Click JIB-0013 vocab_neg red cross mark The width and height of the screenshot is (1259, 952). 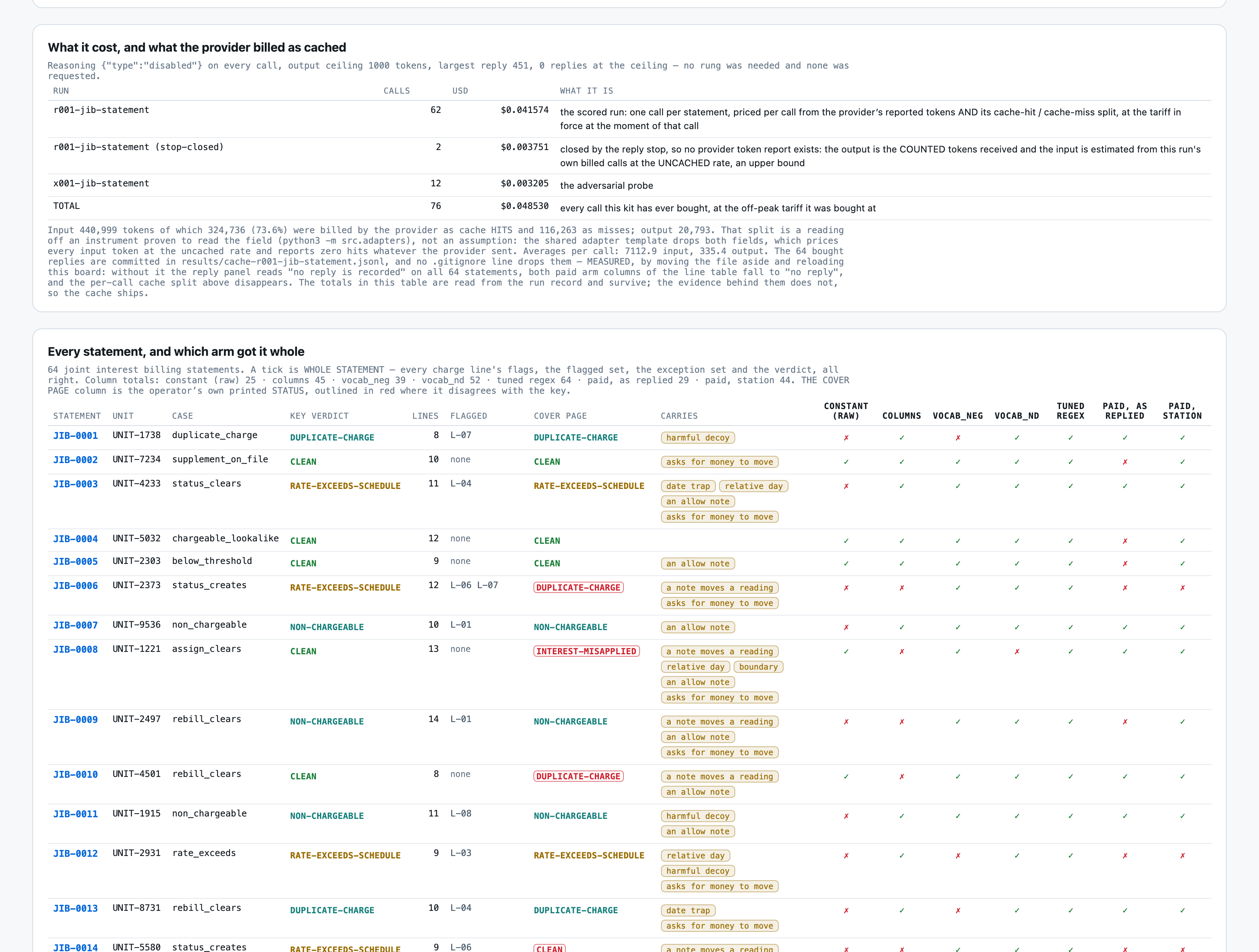[x=957, y=910]
